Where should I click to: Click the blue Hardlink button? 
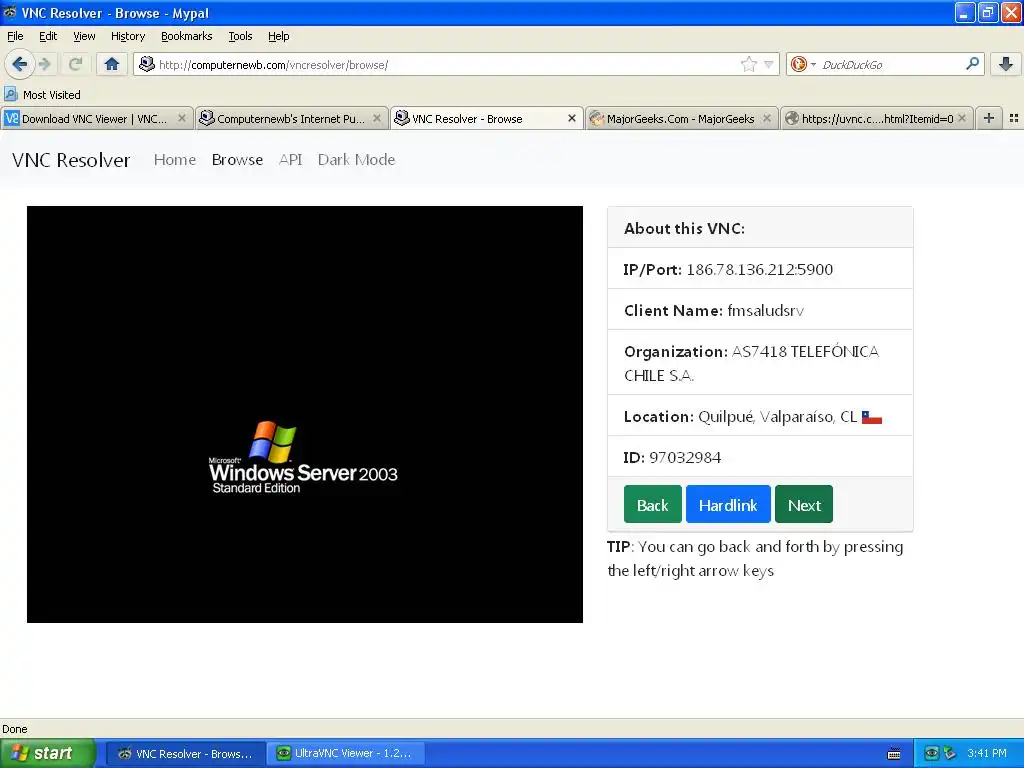pyautogui.click(x=728, y=504)
